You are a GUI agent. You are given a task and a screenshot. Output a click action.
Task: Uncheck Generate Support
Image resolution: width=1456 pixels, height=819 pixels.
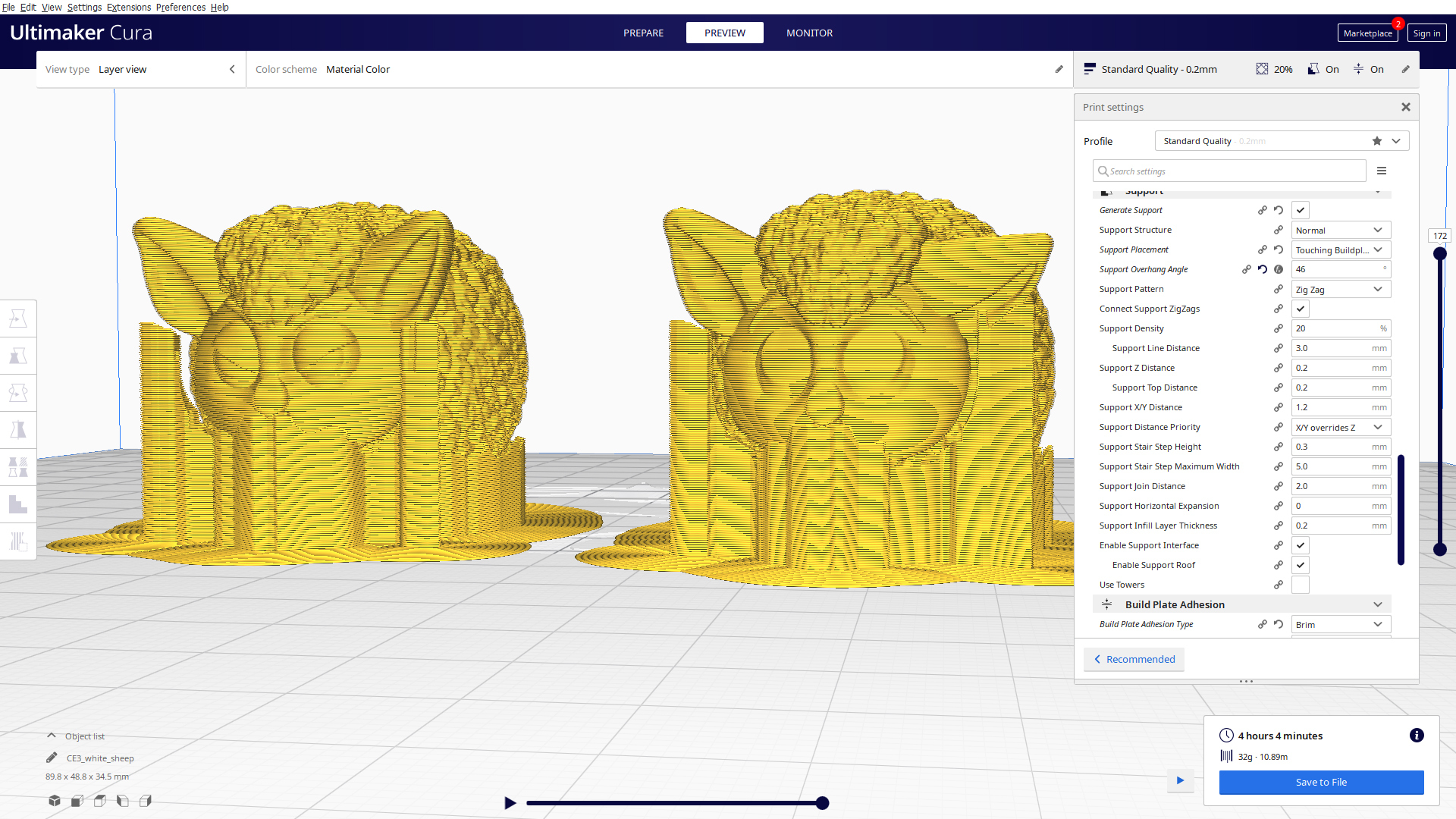pyautogui.click(x=1301, y=210)
